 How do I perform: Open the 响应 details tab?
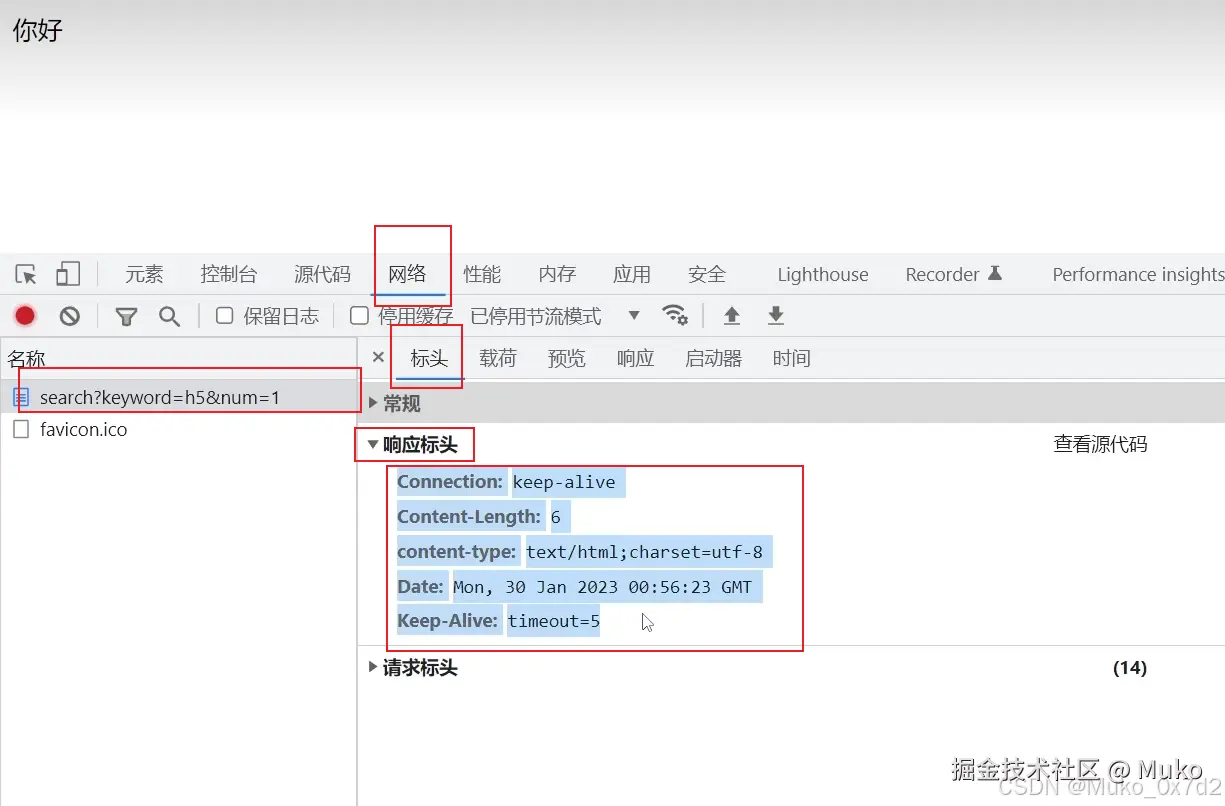(635, 358)
